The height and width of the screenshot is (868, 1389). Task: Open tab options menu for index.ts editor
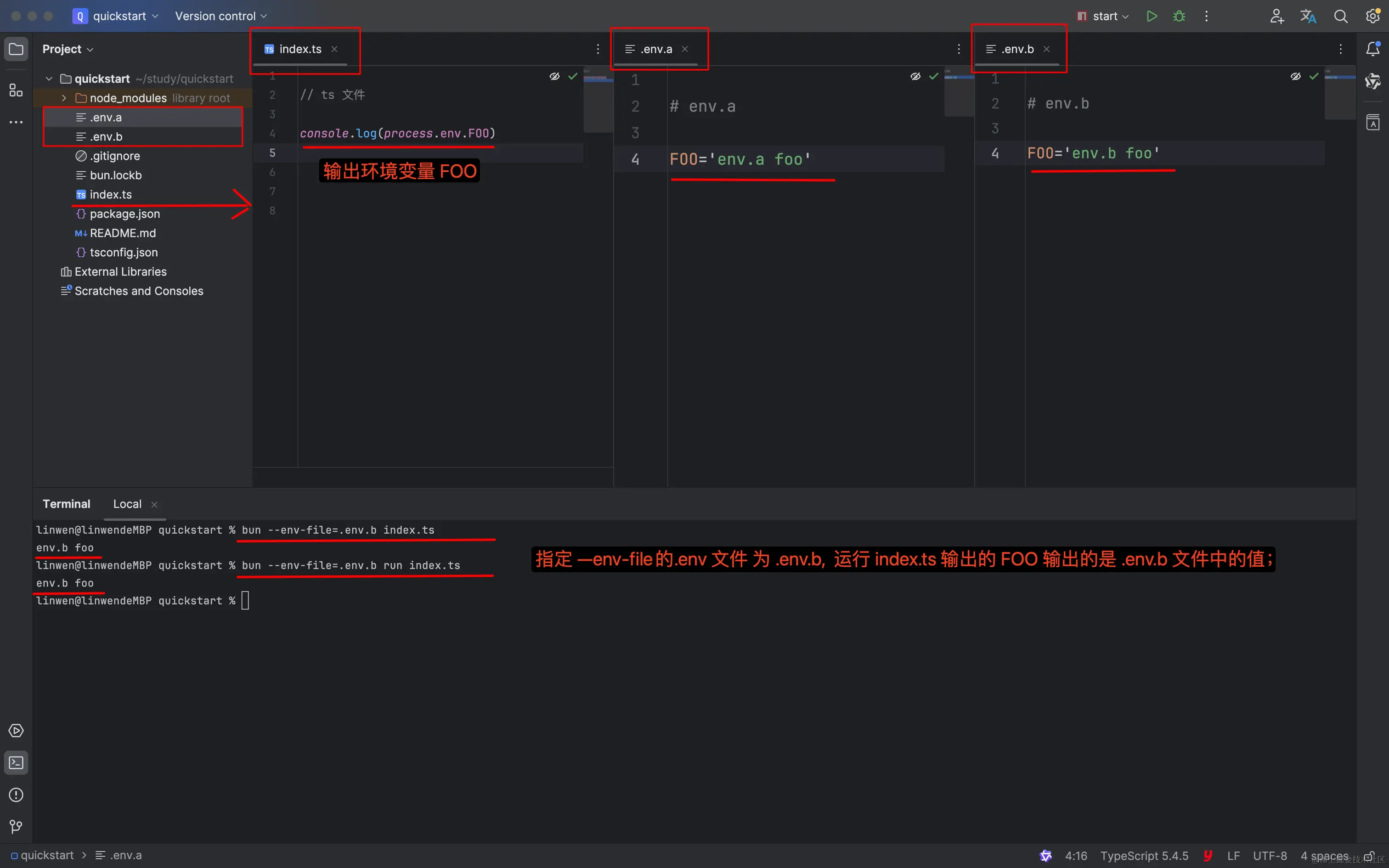598,50
